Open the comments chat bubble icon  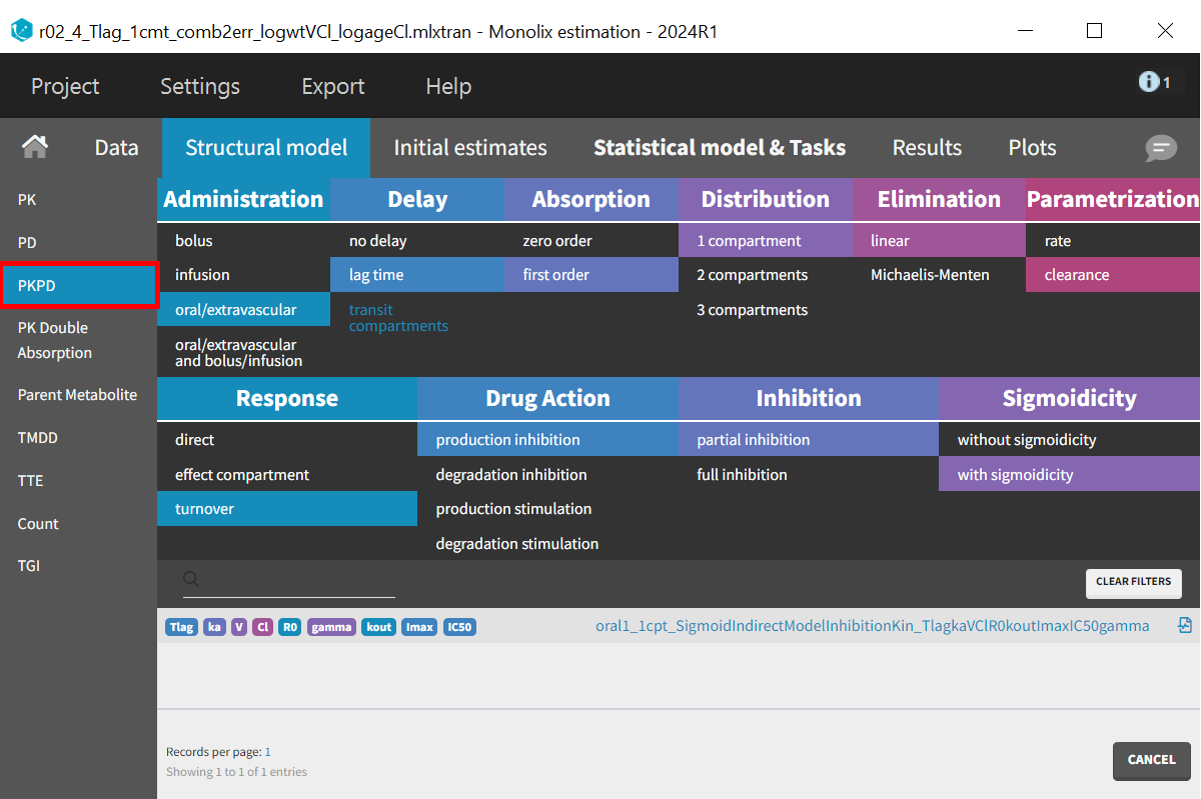(1160, 148)
